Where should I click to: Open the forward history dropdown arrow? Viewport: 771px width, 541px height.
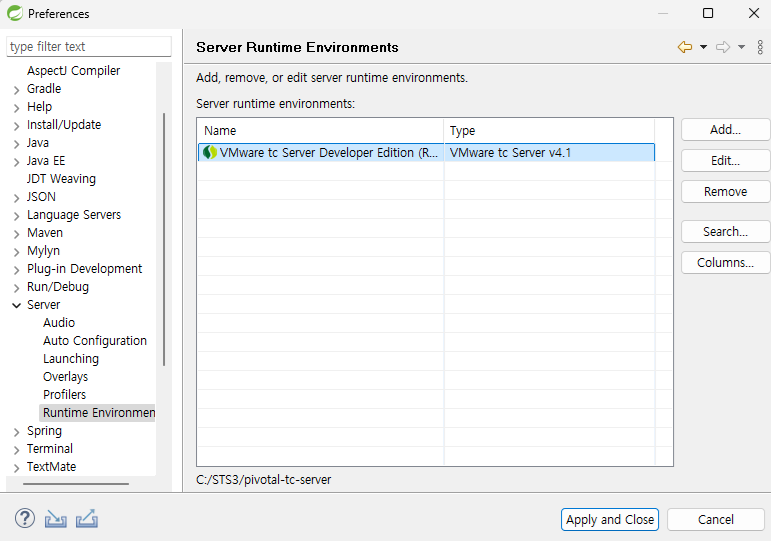[741, 47]
